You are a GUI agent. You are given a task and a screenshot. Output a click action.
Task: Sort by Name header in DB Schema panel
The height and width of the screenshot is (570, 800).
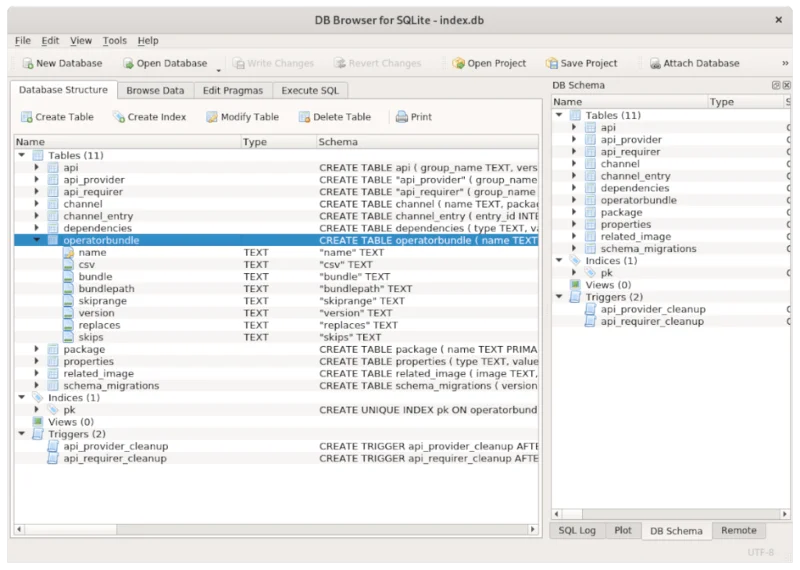pyautogui.click(x=630, y=102)
